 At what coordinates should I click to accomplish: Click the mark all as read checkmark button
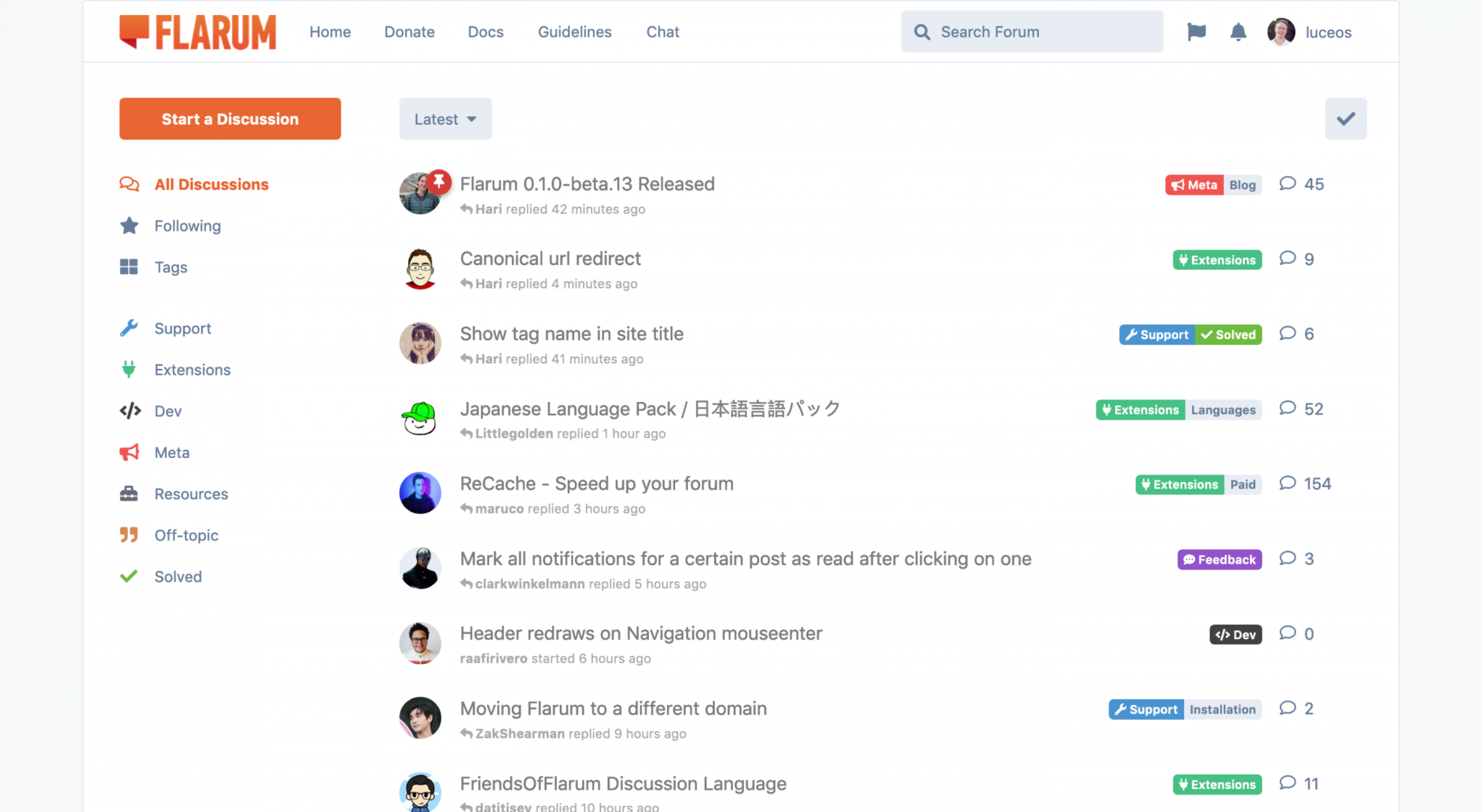click(1345, 118)
